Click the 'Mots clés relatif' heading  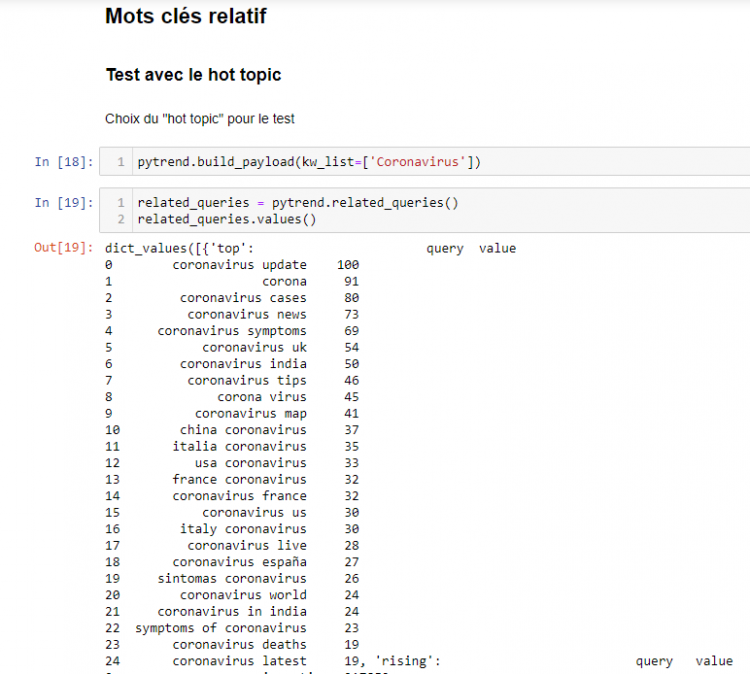[186, 17]
